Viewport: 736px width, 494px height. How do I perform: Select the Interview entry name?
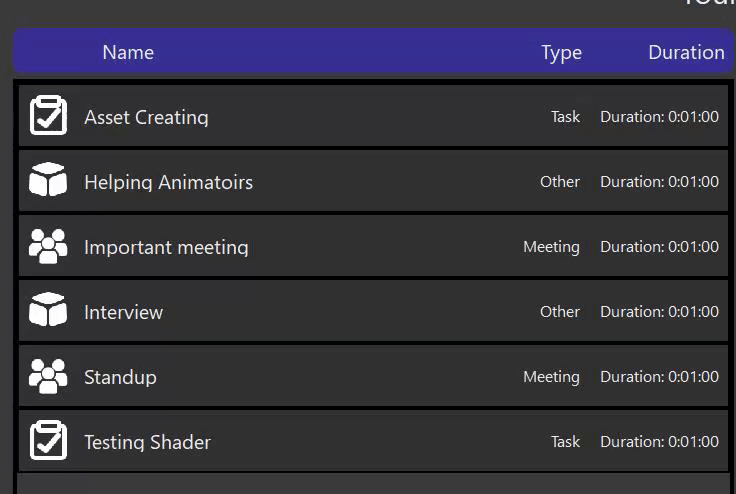tap(123, 312)
